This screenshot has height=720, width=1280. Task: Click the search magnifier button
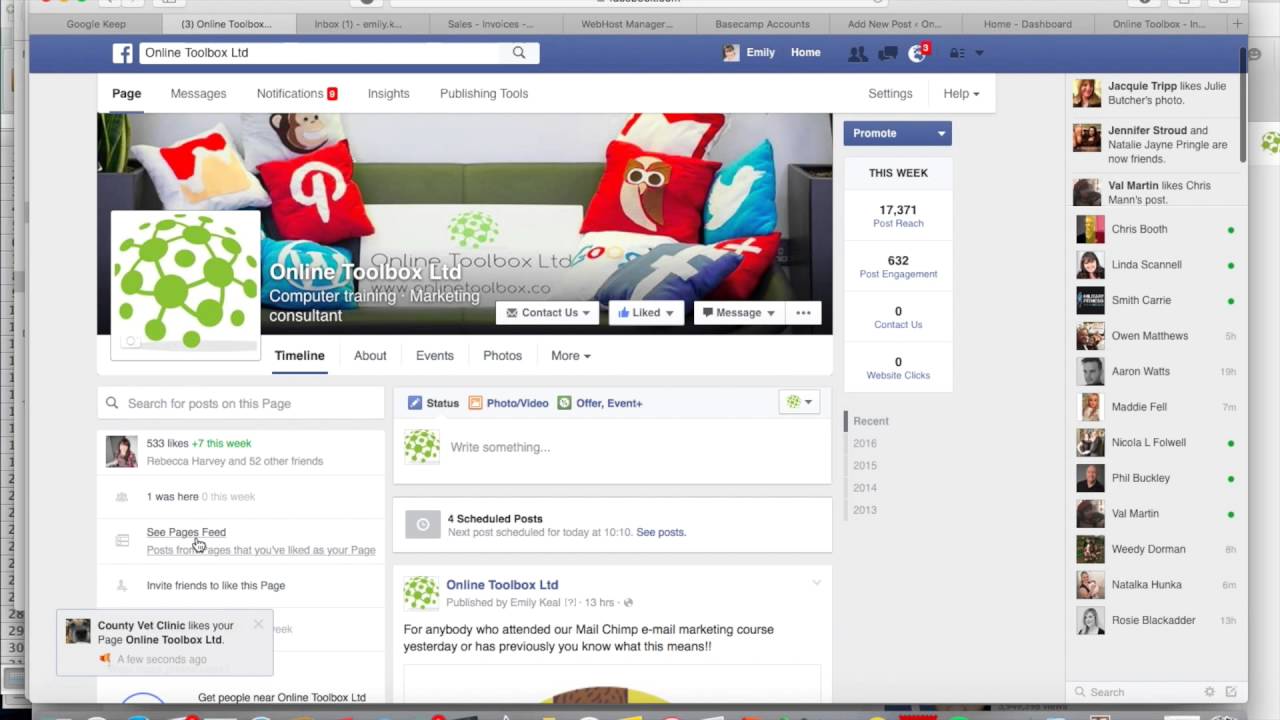click(x=519, y=53)
